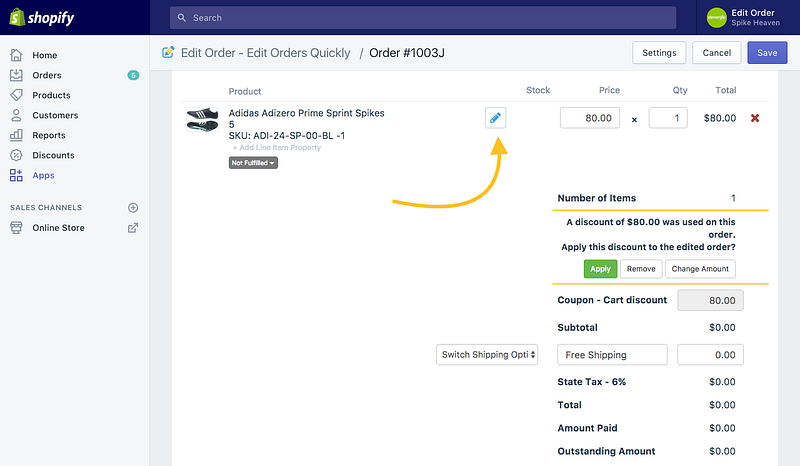
Task: Click SKU ADI-24-SP-00-BL -1 text
Action: tap(286, 136)
